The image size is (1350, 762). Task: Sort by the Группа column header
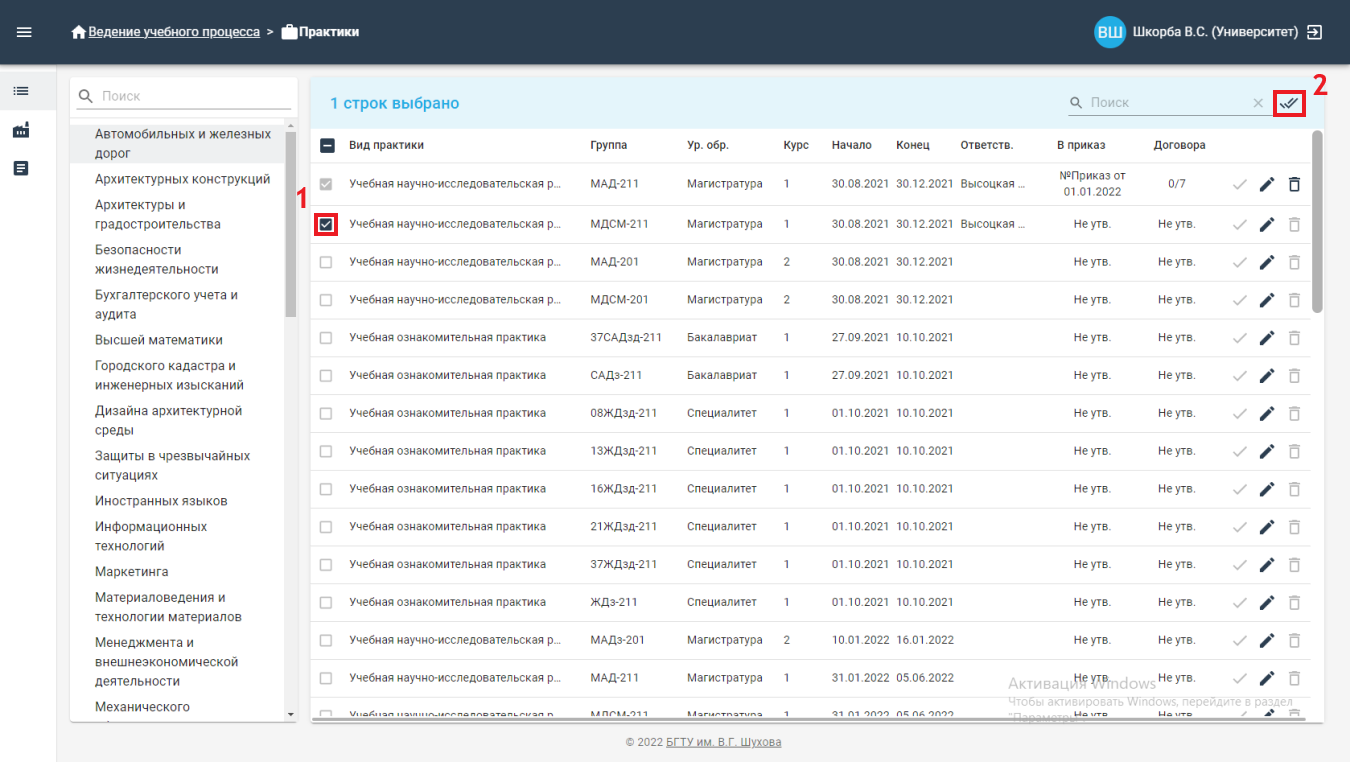click(609, 145)
